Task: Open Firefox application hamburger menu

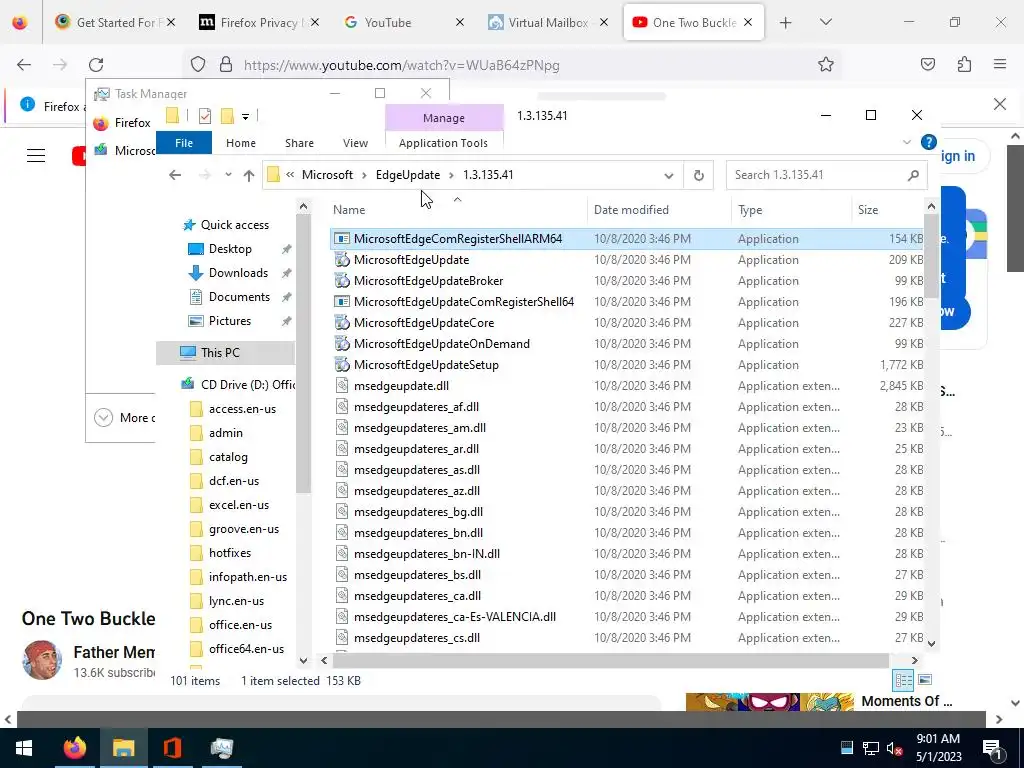Action: tap(1000, 64)
